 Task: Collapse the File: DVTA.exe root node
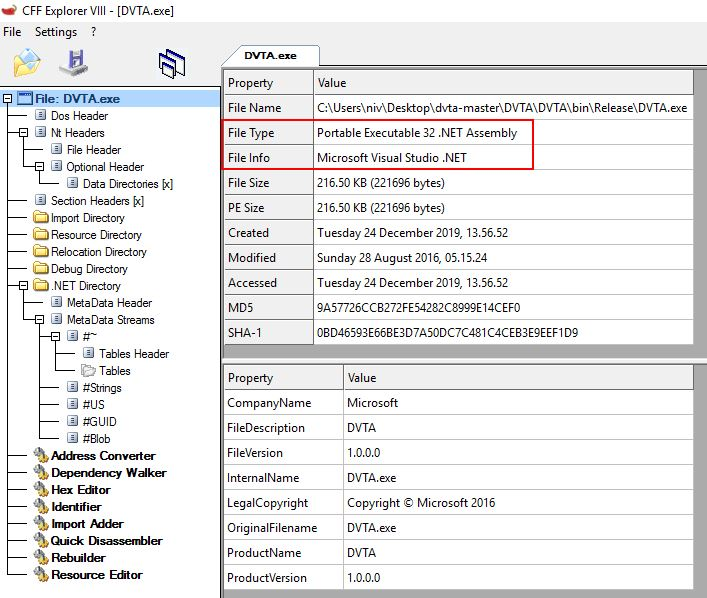point(7,99)
